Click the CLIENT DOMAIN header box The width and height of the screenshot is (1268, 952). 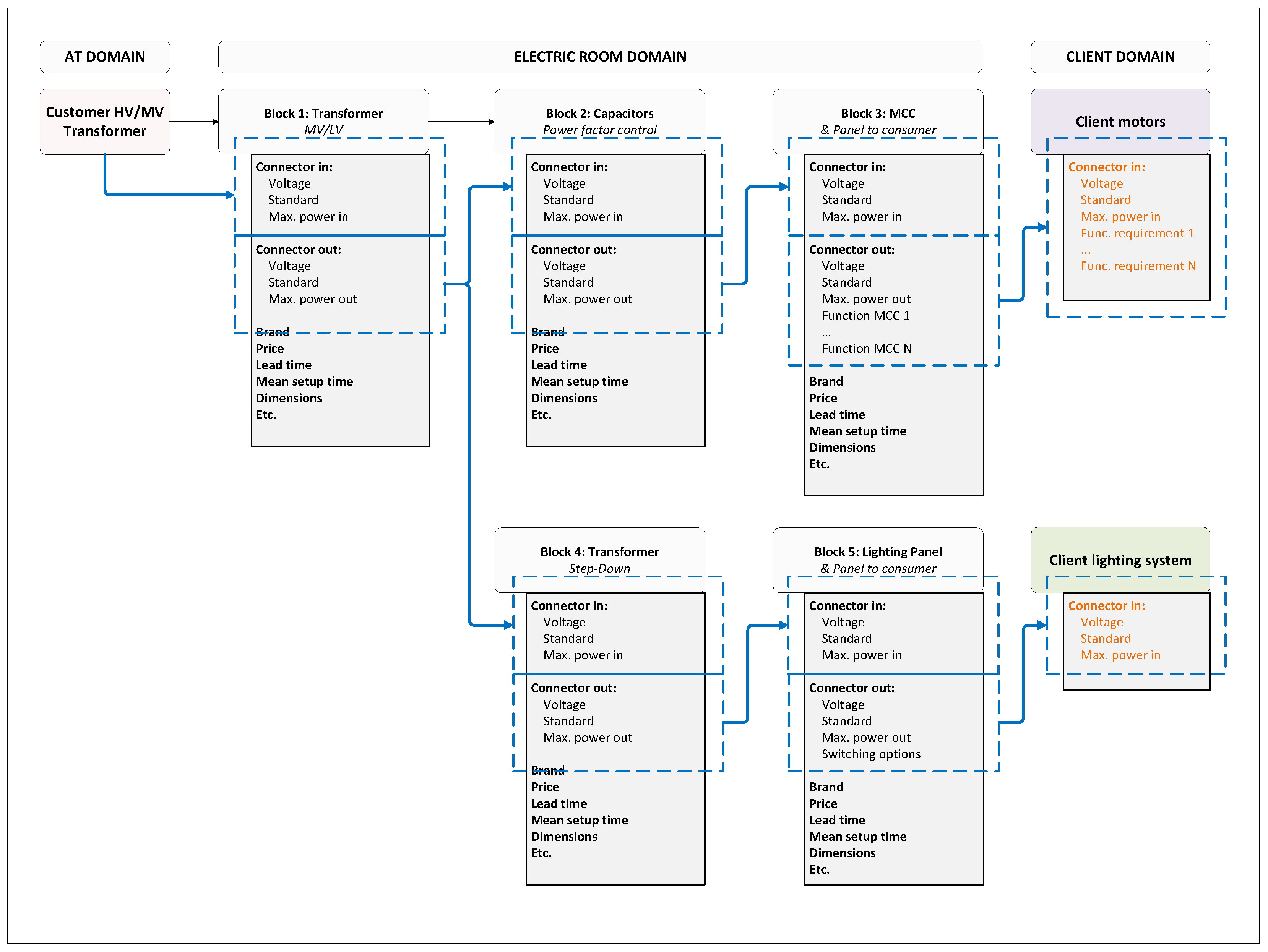point(1120,57)
